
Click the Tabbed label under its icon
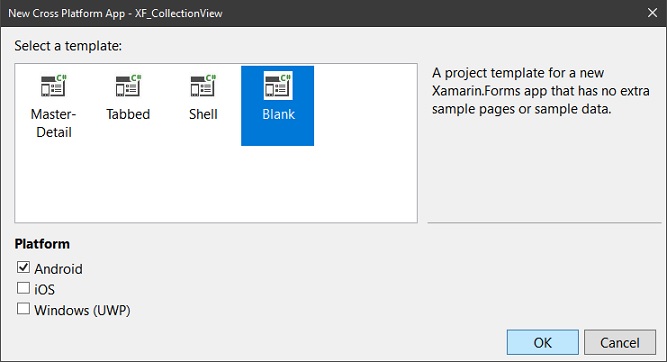128,114
